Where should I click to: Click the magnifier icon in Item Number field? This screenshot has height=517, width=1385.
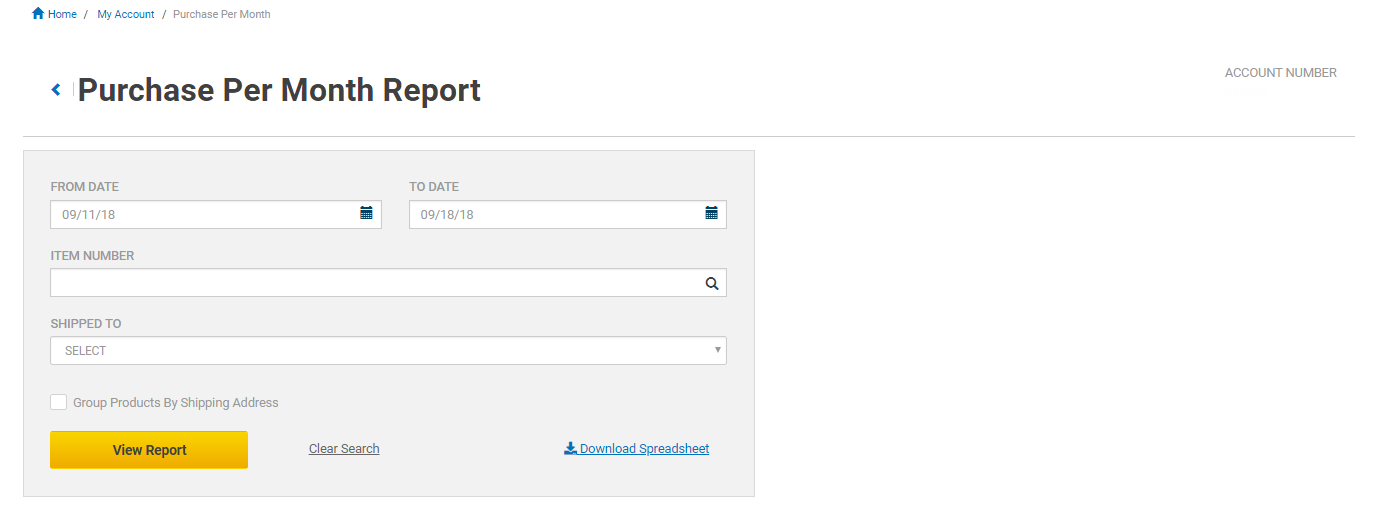(712, 283)
